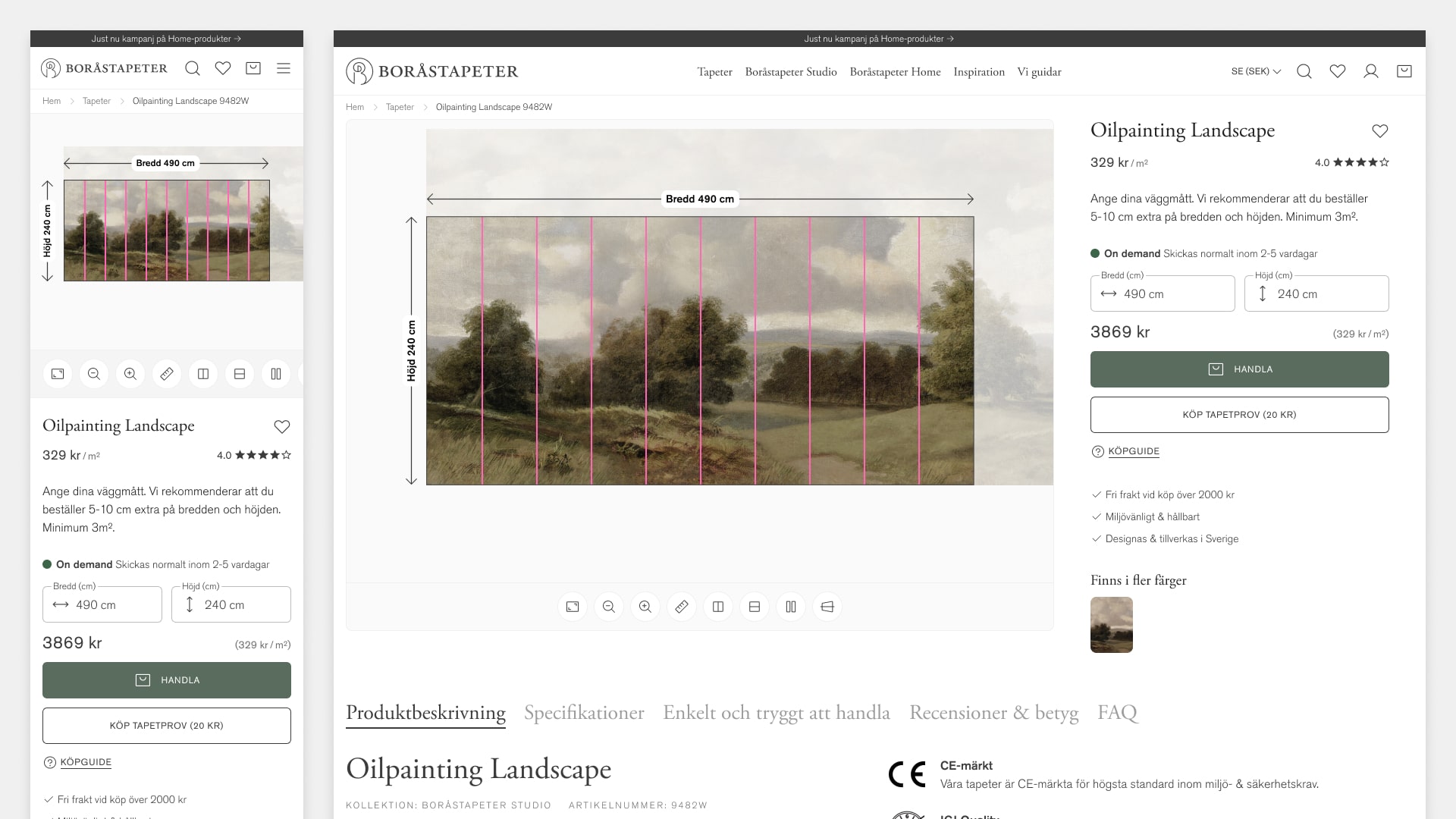Toggle the ruler measurement tool in desktop toolbar
This screenshot has width=1456, height=819.
[x=682, y=607]
